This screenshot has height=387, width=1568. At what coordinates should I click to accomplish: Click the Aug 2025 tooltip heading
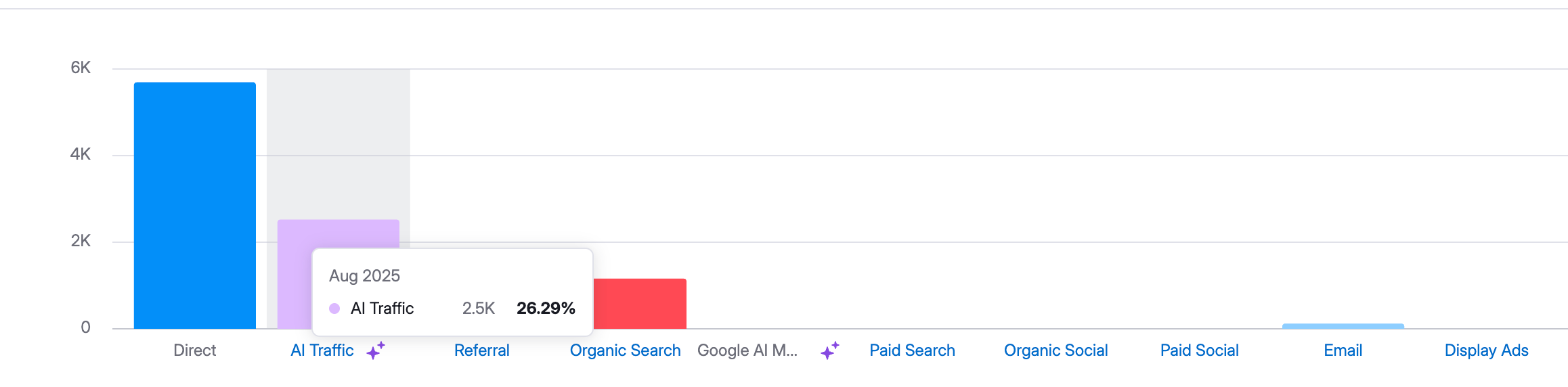pyautogui.click(x=364, y=276)
